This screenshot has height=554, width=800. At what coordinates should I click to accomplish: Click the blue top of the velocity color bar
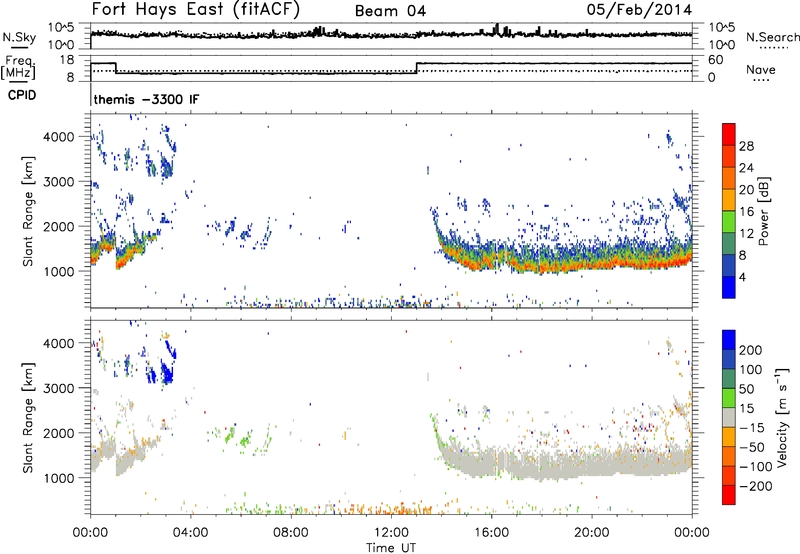coord(729,340)
